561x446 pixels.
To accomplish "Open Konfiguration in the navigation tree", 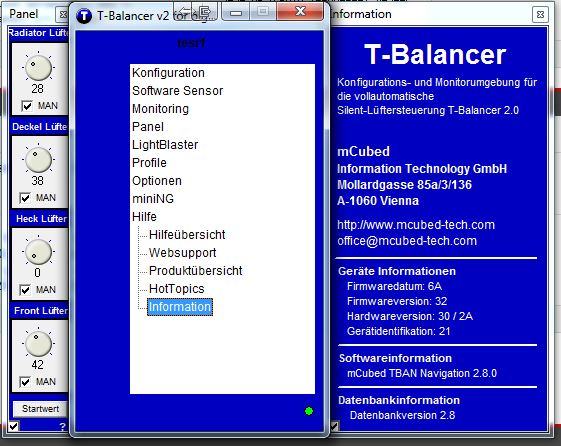I will pos(168,73).
